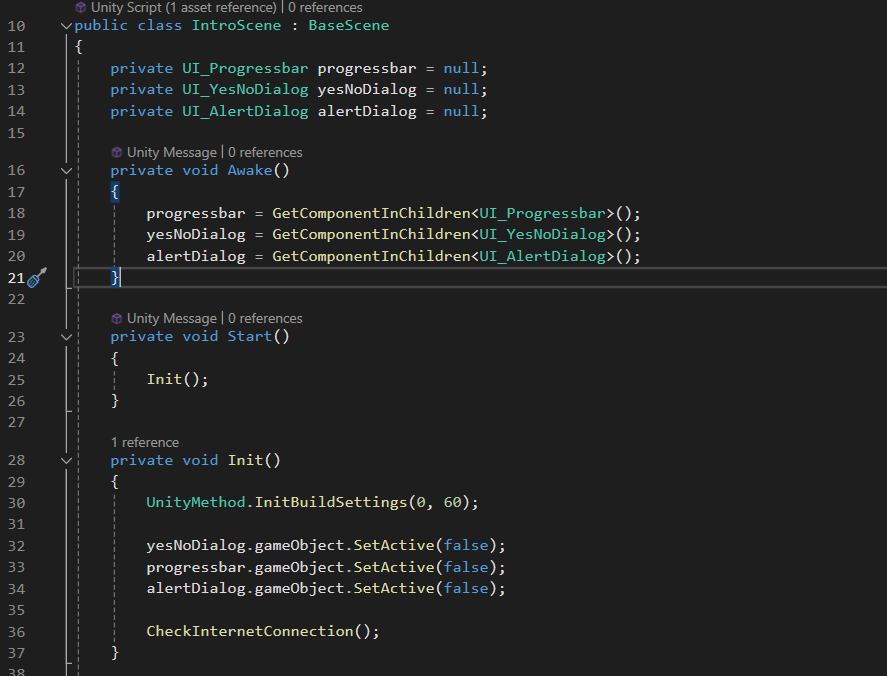Click UI_AlertDialog type on line 14
The image size is (887, 676).
coord(245,111)
